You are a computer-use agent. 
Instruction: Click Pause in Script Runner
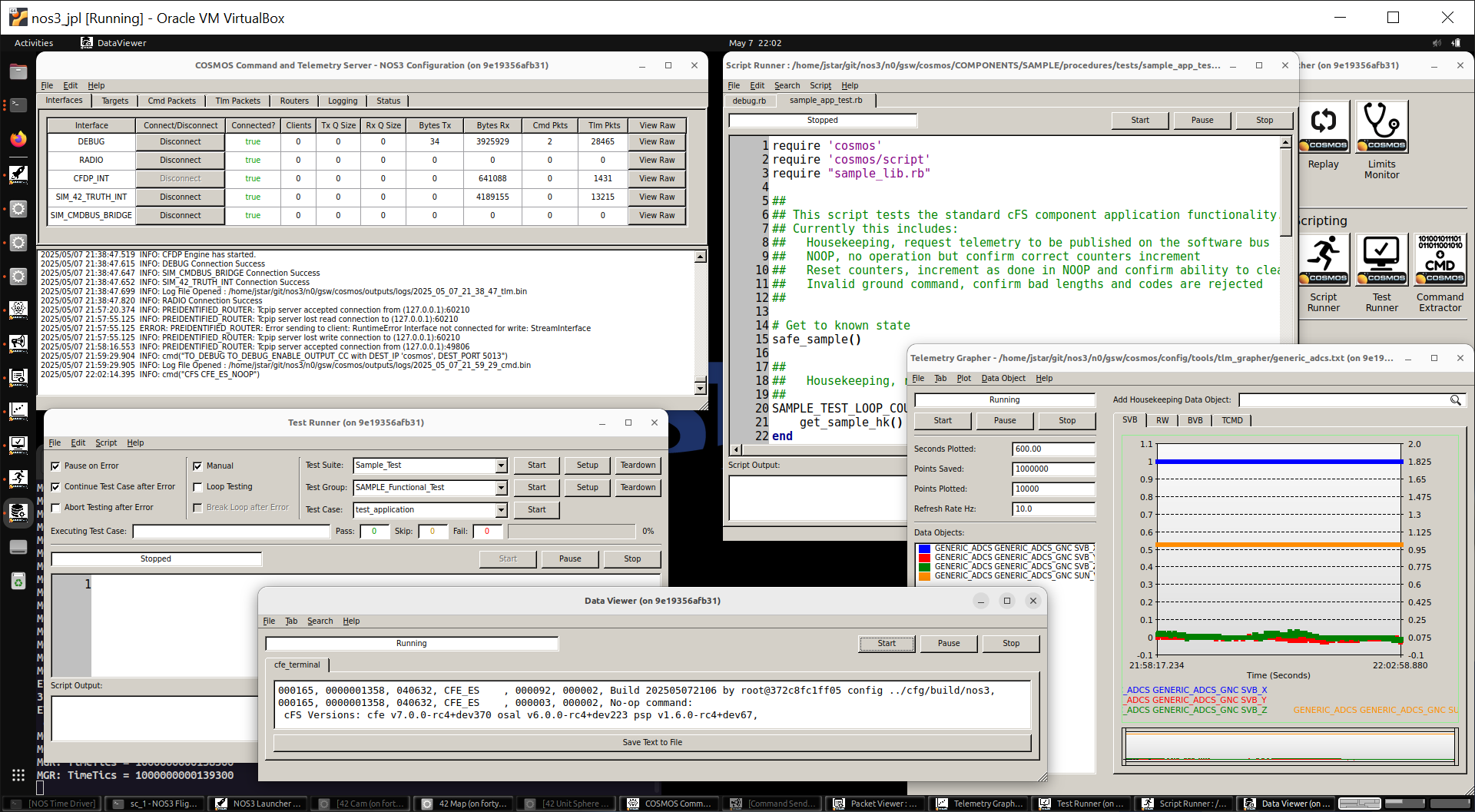click(1202, 121)
